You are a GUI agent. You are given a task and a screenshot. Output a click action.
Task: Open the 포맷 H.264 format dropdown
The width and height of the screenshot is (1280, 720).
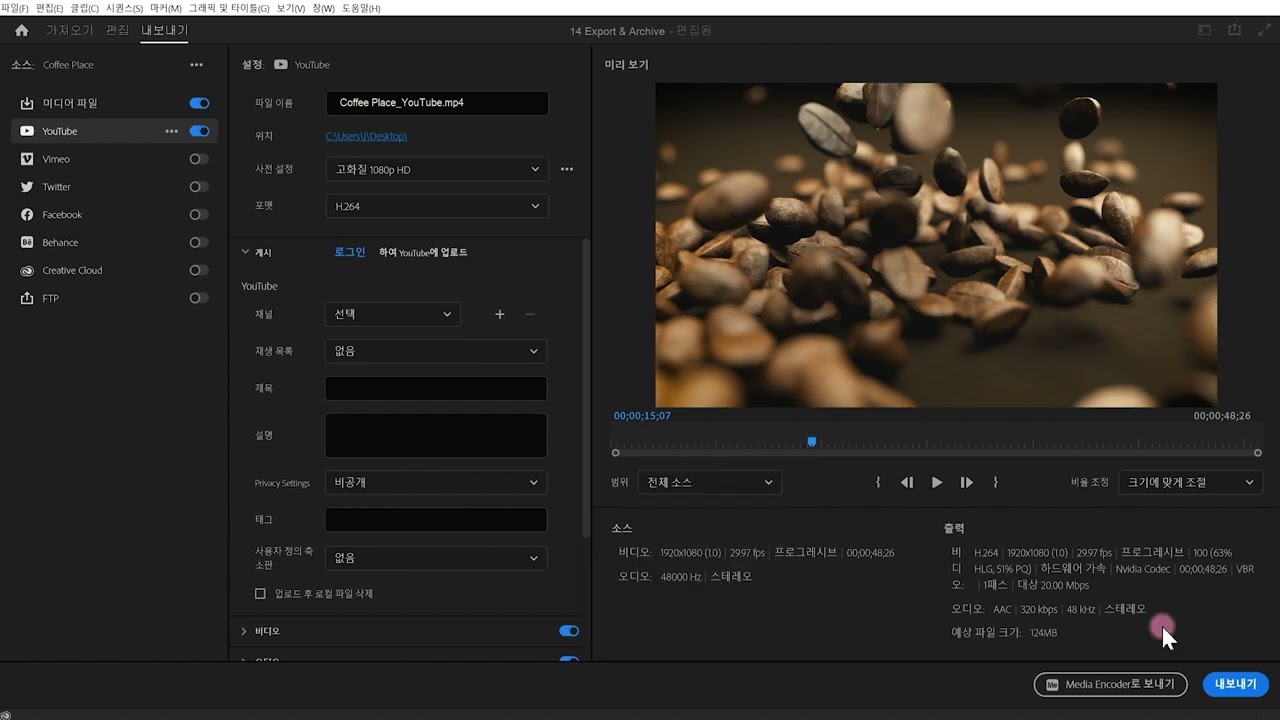point(436,206)
